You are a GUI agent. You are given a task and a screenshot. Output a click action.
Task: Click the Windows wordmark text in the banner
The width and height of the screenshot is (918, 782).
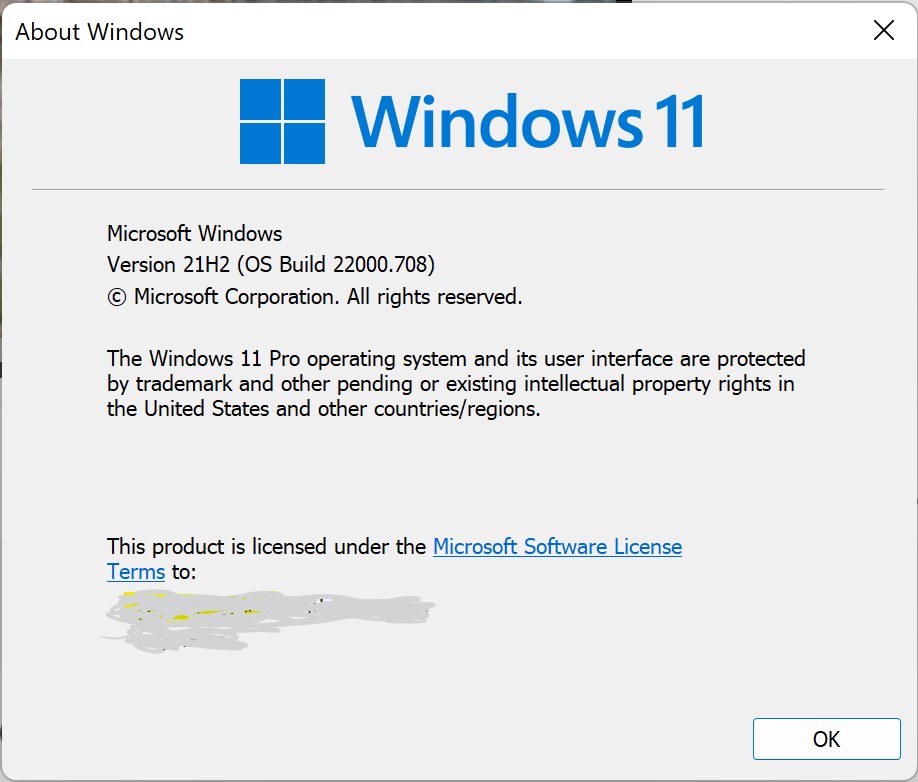[496, 122]
